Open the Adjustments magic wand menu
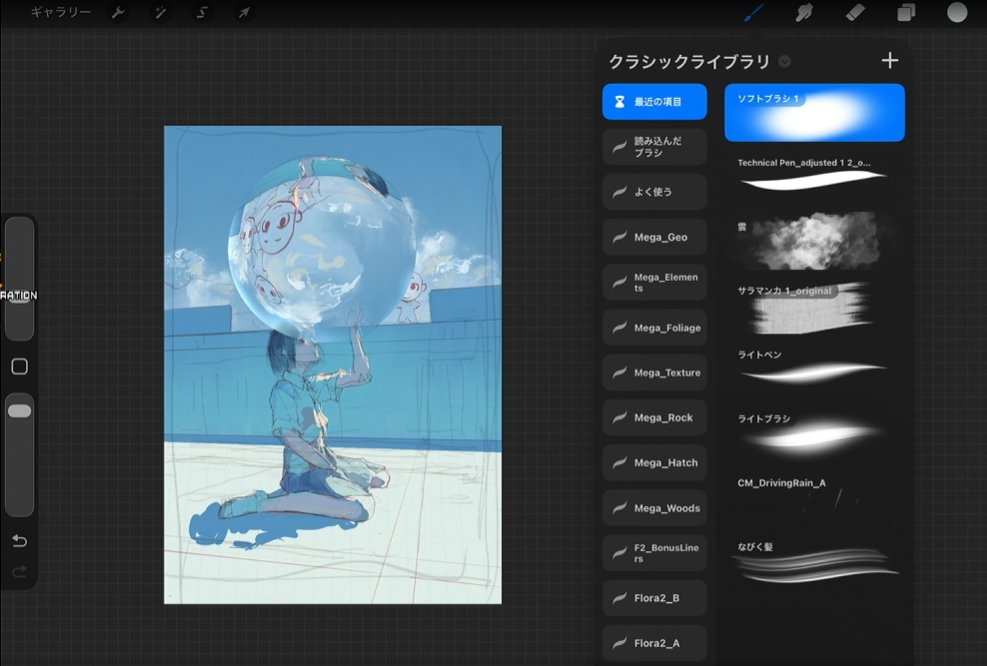 pos(160,13)
